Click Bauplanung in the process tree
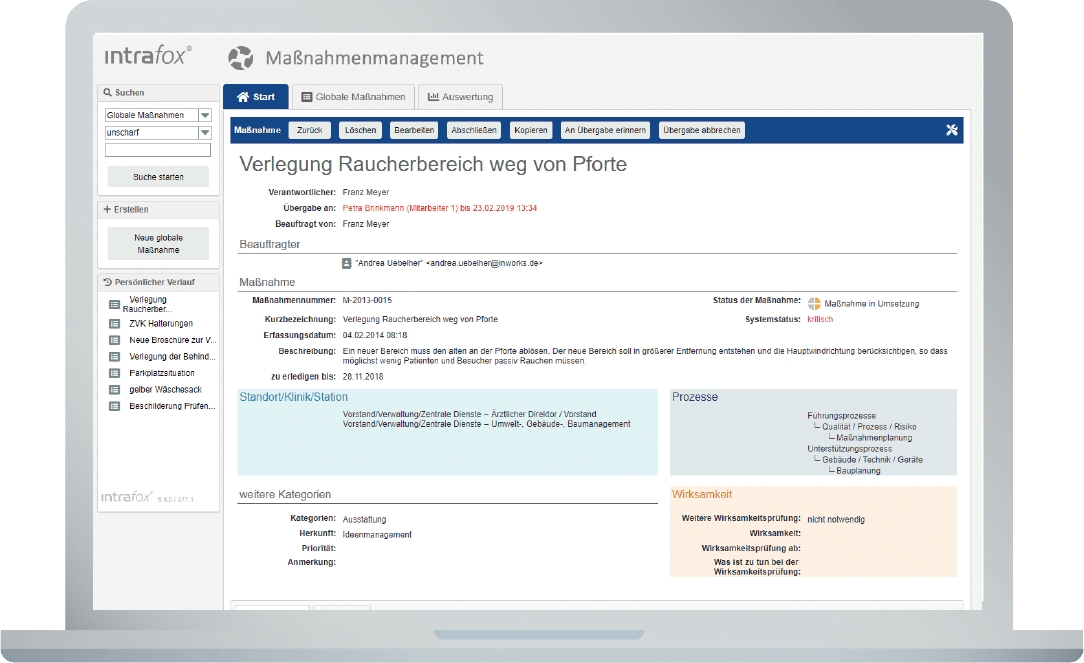1084x663 pixels. 858,471
